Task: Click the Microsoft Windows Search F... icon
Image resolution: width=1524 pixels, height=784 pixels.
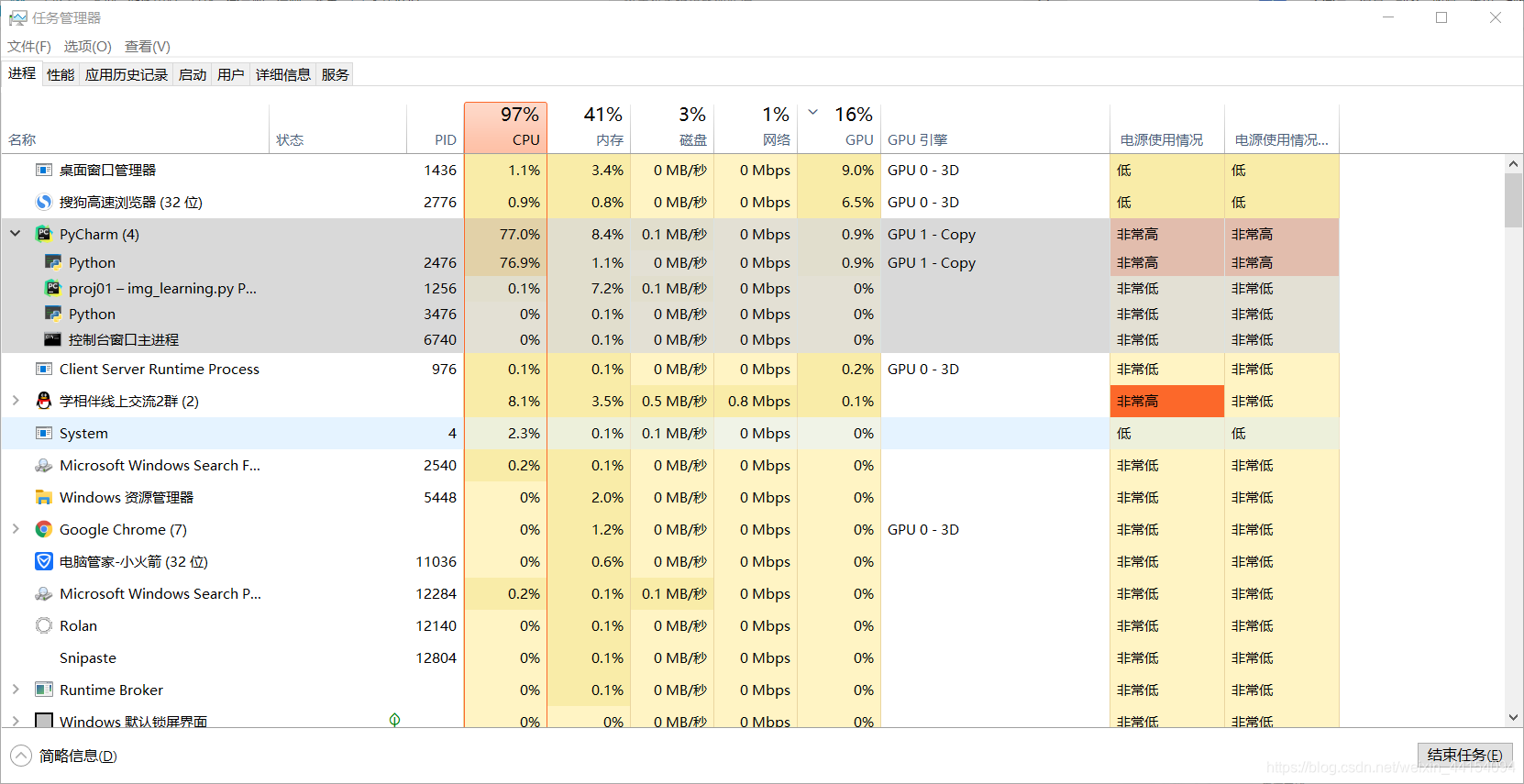Action: tap(43, 465)
